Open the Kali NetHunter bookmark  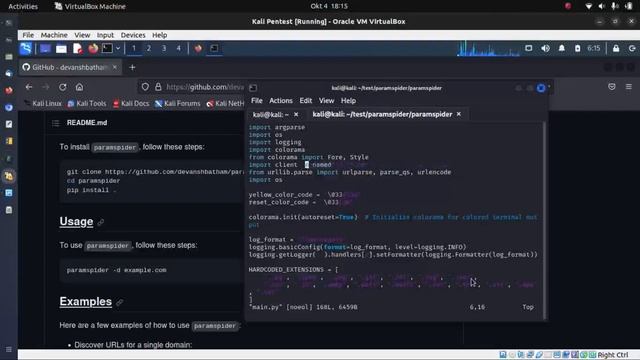click(225, 104)
